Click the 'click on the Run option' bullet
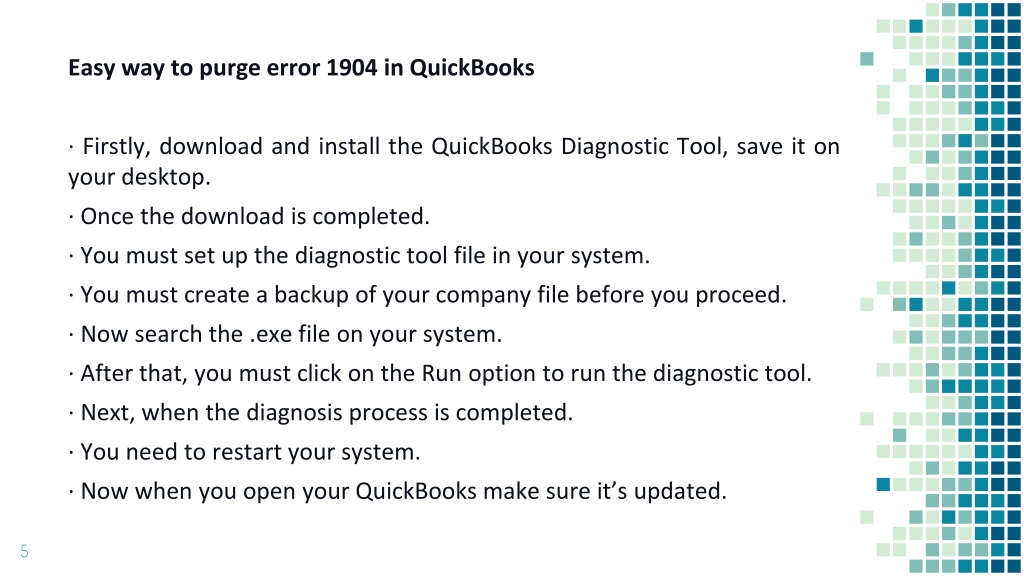Screen dimensions: 1024x576 coord(440,373)
